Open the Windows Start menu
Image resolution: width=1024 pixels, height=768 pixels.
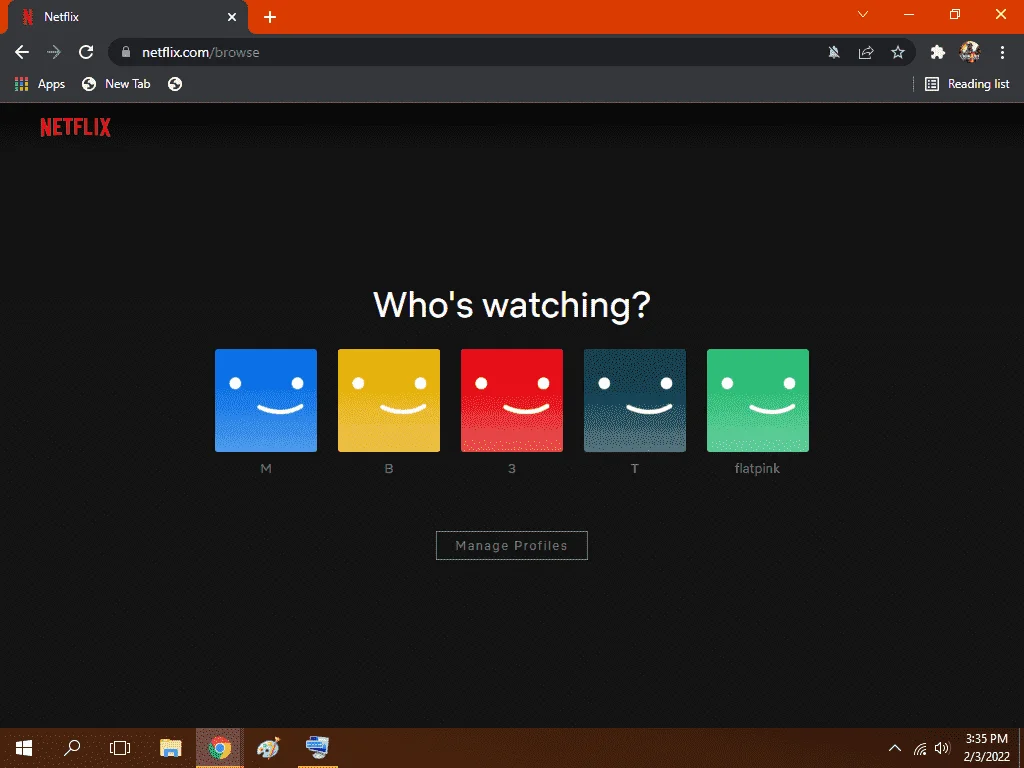click(x=24, y=748)
